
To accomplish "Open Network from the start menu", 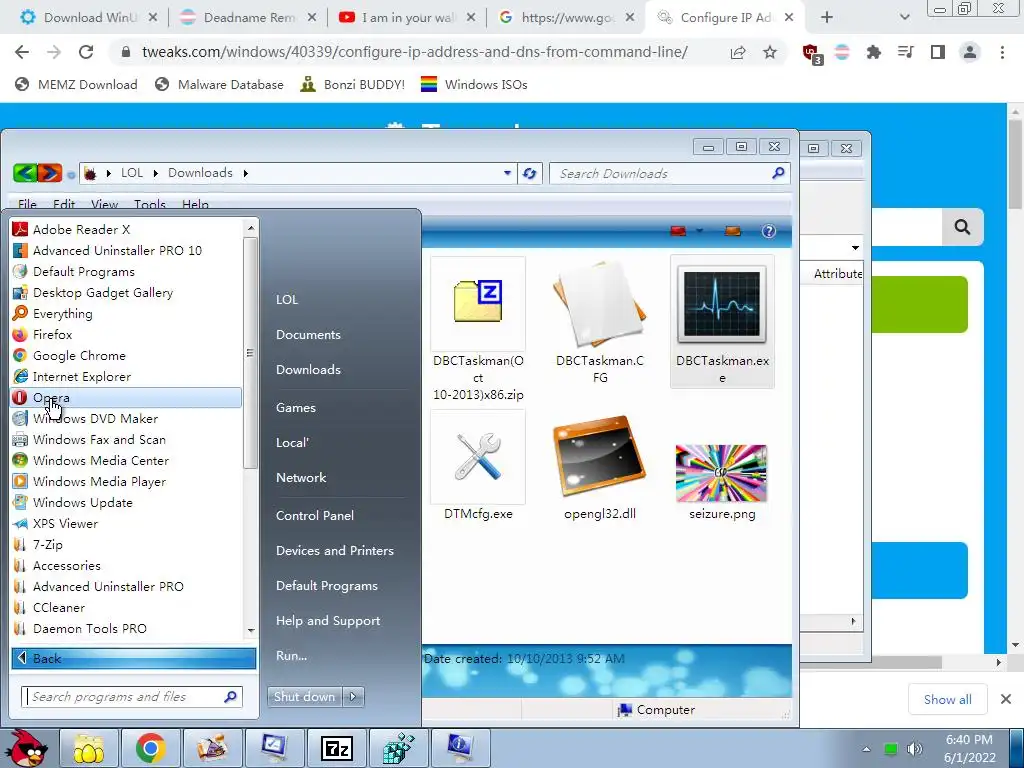I will coord(301,477).
